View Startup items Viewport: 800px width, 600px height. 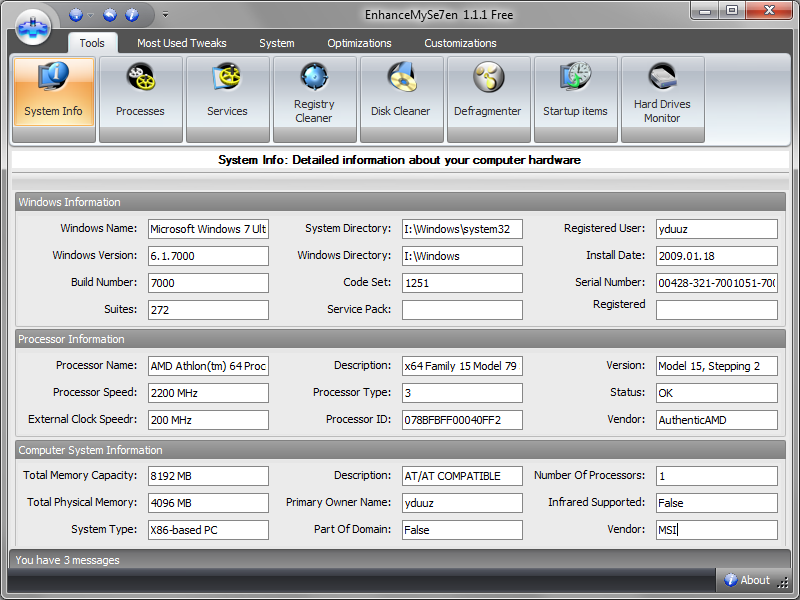[575, 97]
